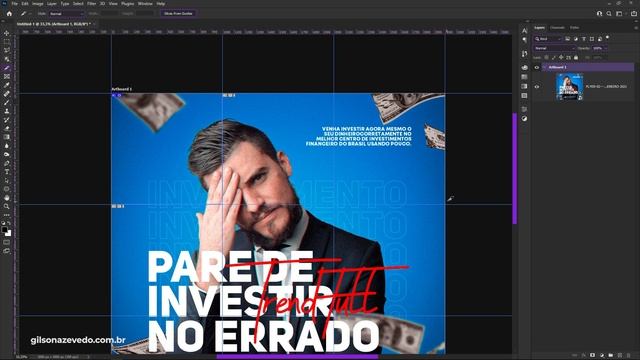Click swap foreground and background colors
The height and width of the screenshot is (360, 640).
coord(10,224)
